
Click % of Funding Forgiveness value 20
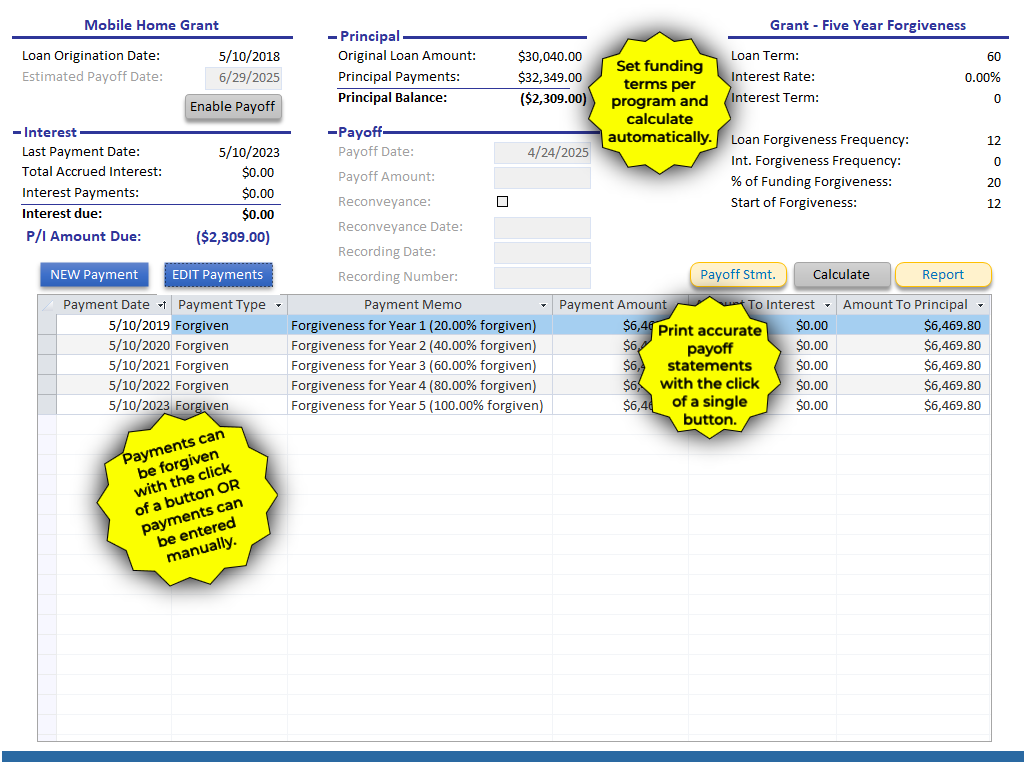[994, 183]
